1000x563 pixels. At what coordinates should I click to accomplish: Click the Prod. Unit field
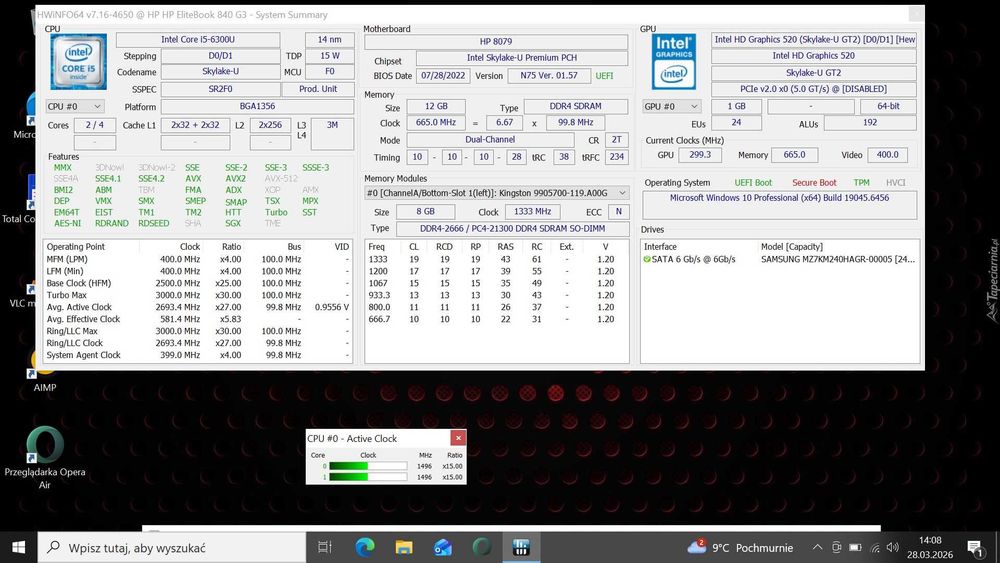coord(318,89)
